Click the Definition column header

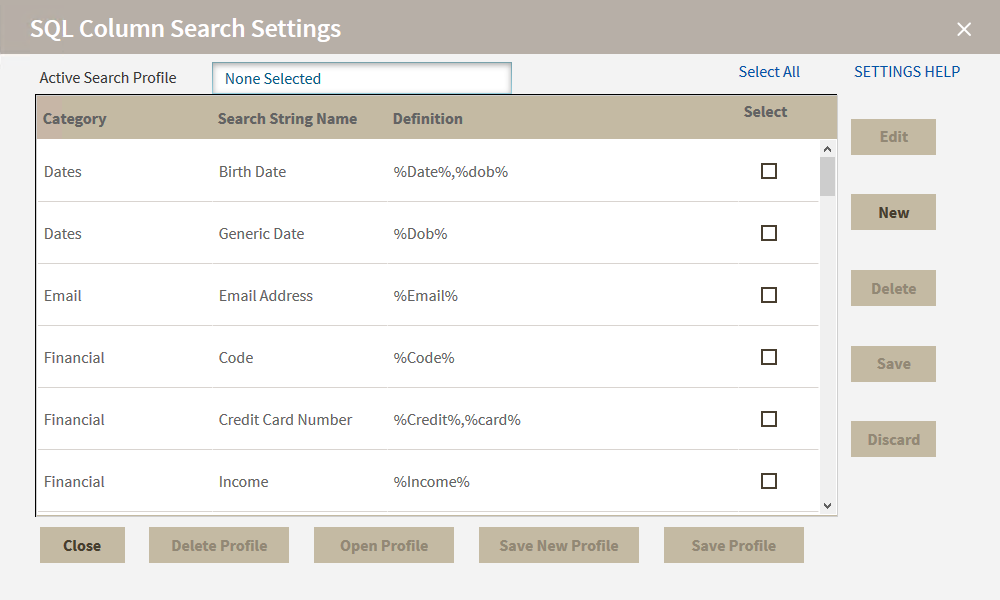(428, 119)
